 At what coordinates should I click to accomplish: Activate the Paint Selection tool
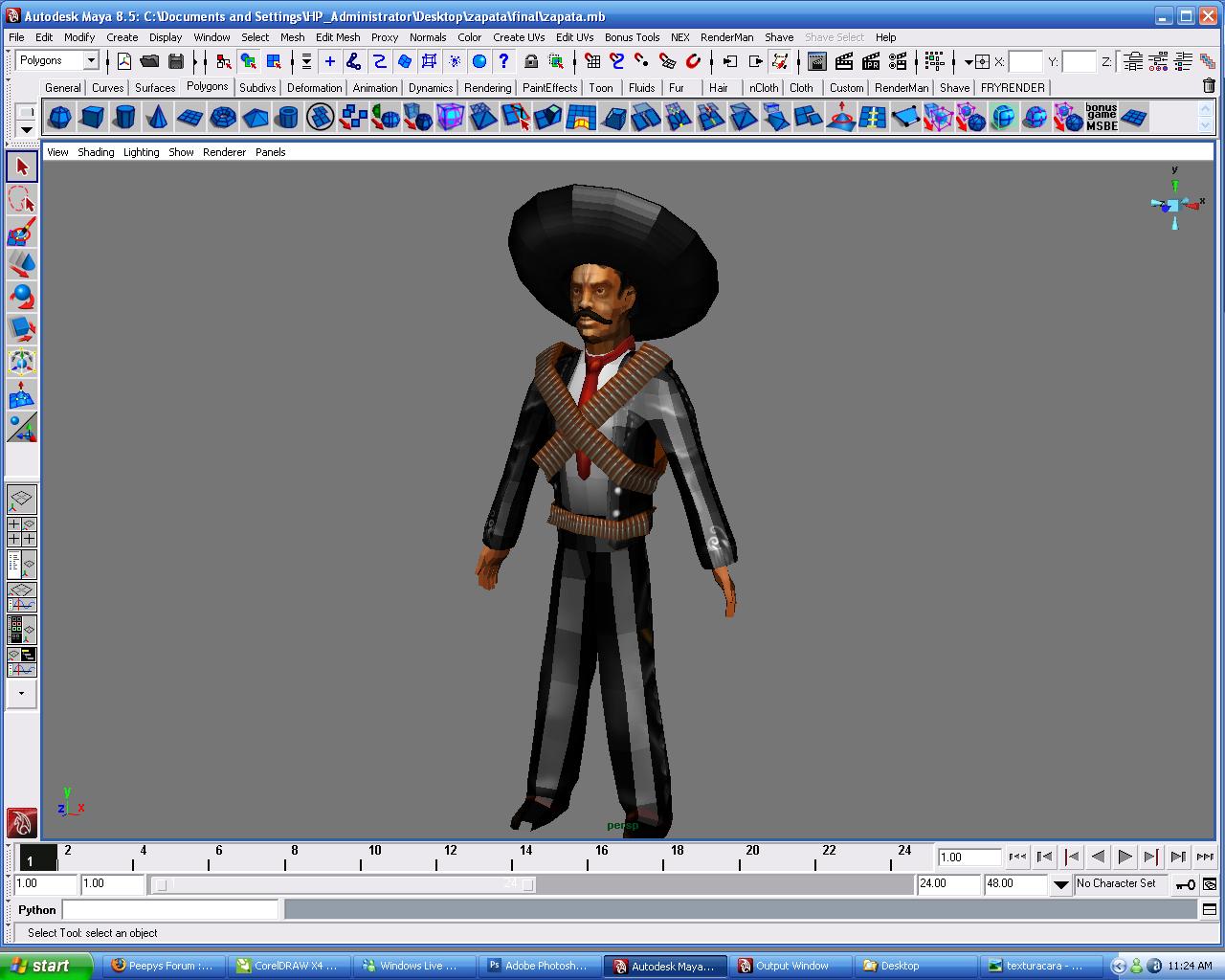[x=22, y=232]
